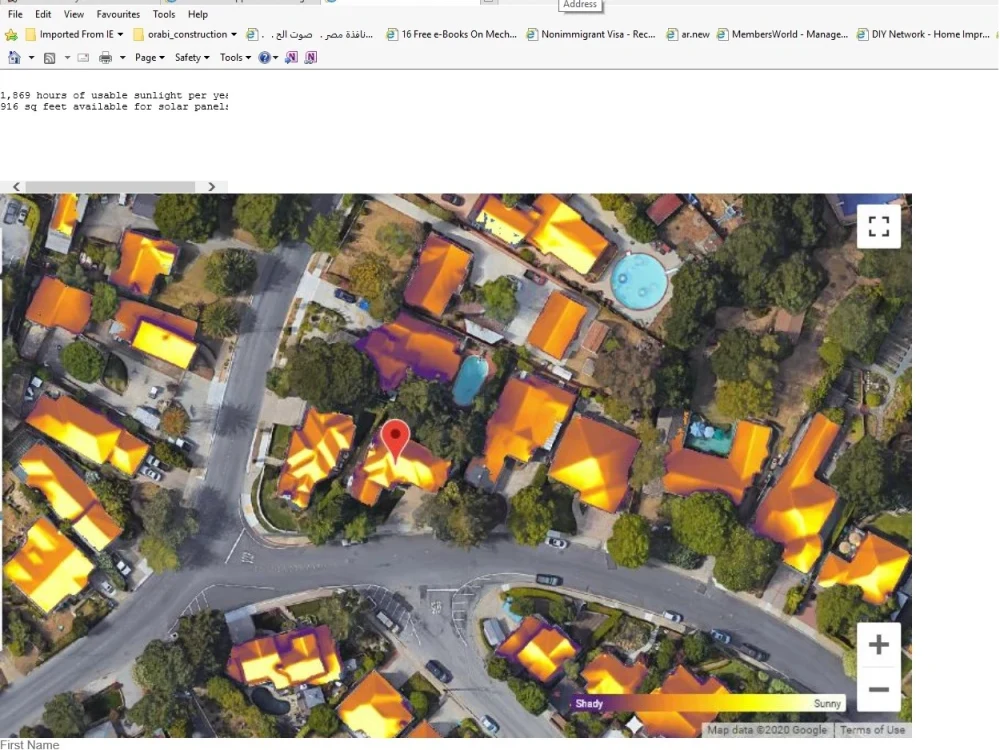This screenshot has height=750, width=1000.
Task: Click the left arrow of horizontal scrollbar
Action: click(17, 187)
